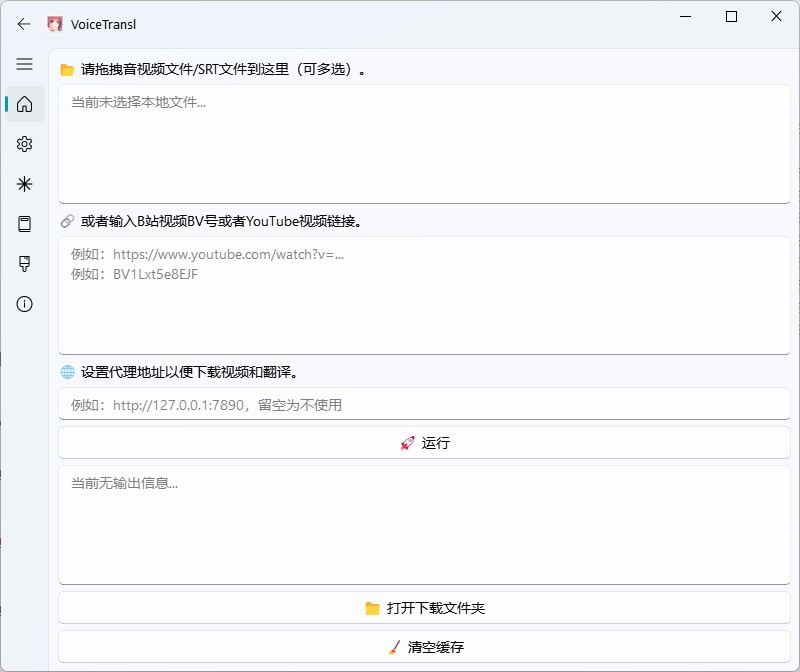Image resolution: width=800 pixels, height=672 pixels.
Task: Click the 或者输入B站视频BV号 label
Action: pyautogui.click(x=221, y=221)
